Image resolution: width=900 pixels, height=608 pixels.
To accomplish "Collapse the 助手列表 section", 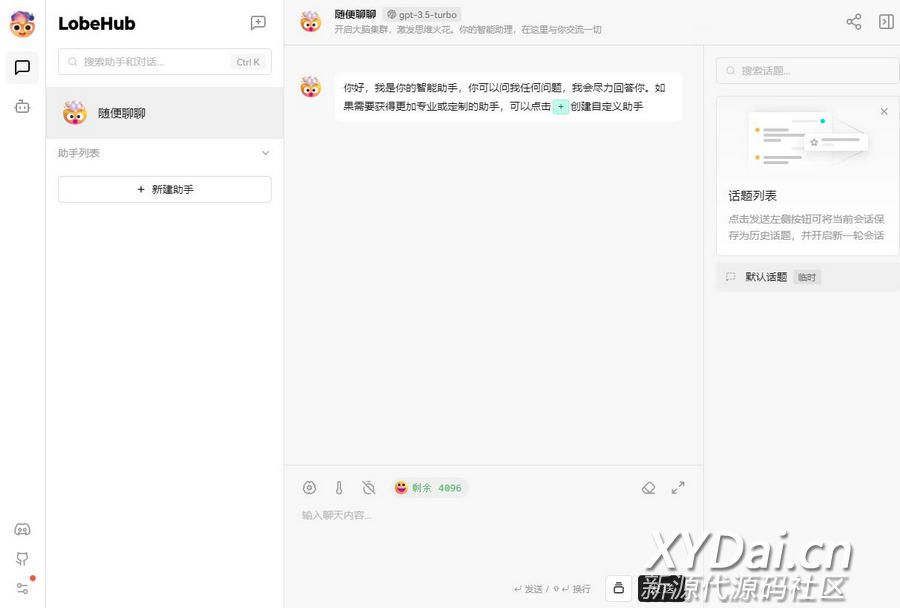I will pos(265,153).
